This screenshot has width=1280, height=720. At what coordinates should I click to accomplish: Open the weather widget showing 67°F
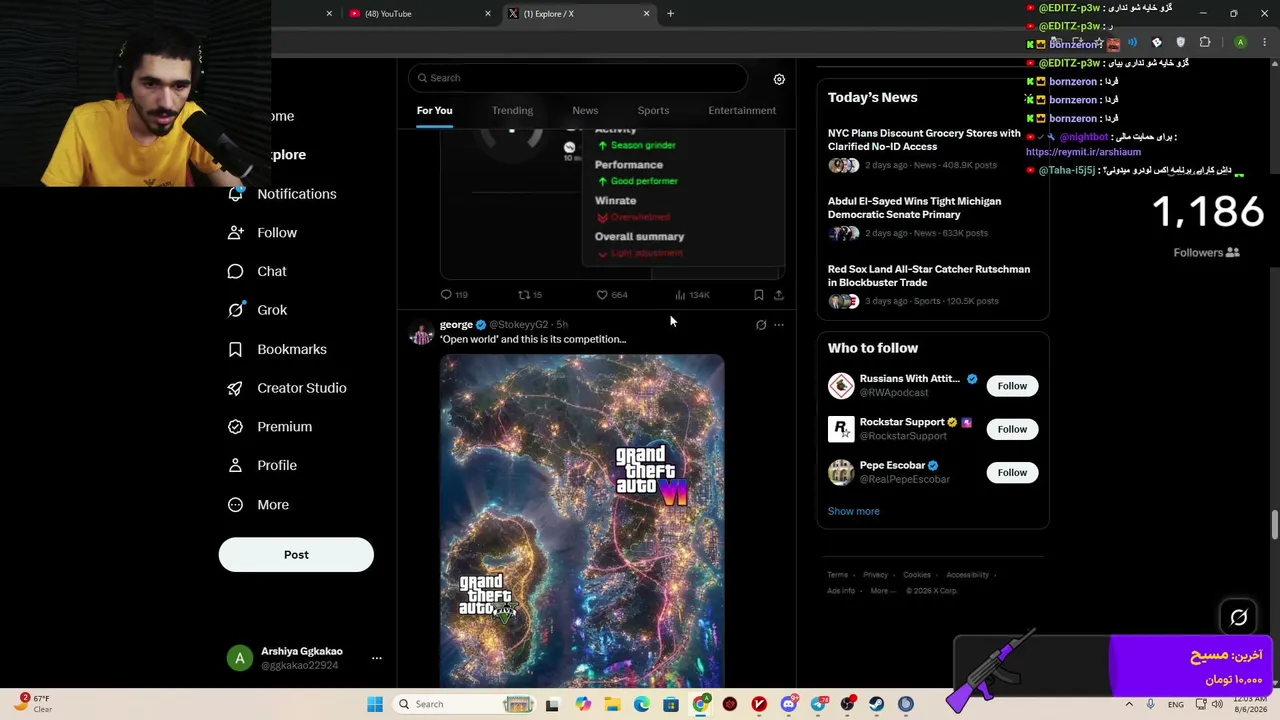point(32,704)
